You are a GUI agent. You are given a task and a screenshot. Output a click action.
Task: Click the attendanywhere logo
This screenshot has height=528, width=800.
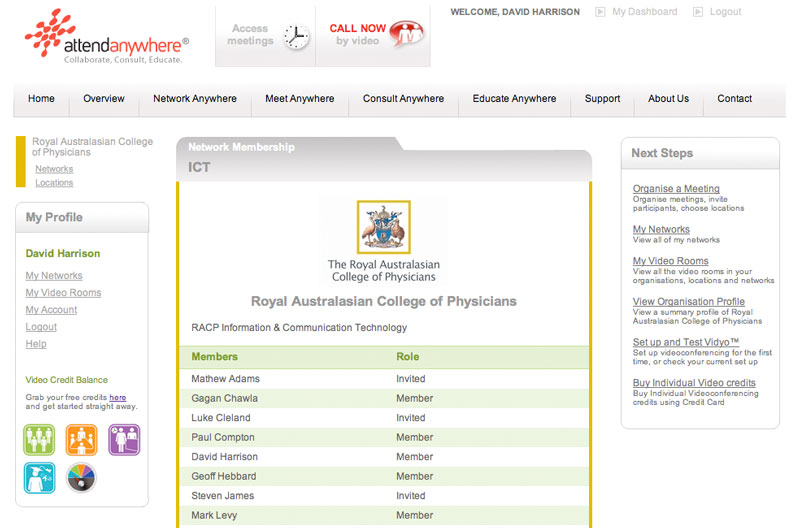(107, 36)
